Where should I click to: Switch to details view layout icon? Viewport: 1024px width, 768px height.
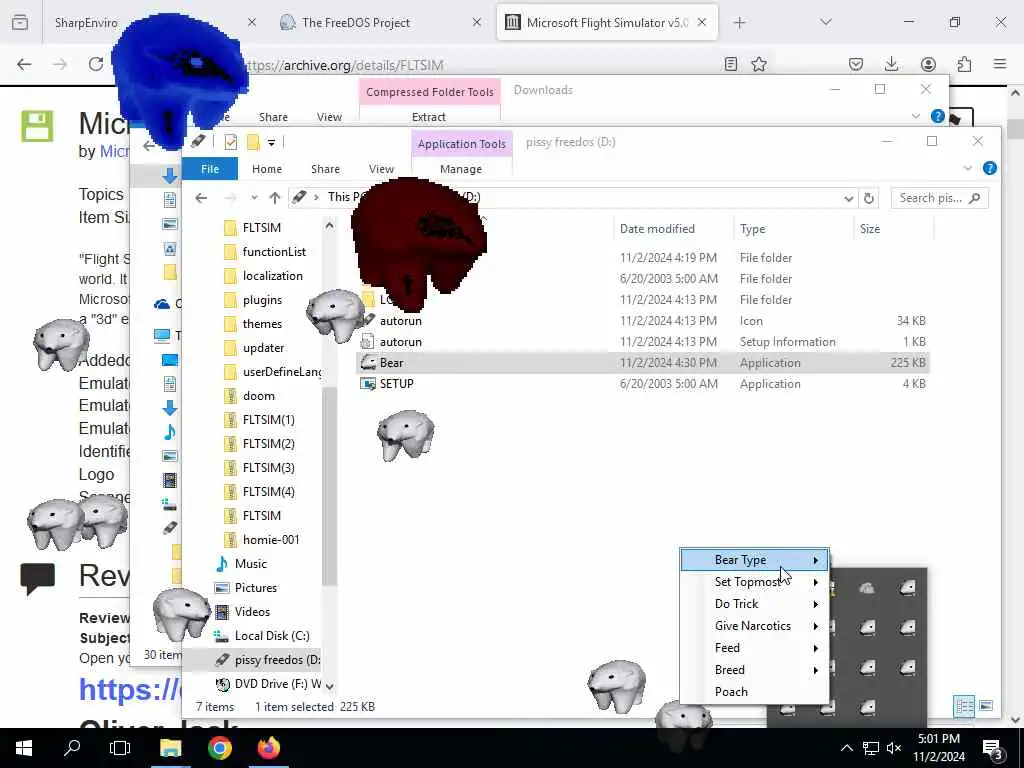click(x=964, y=706)
